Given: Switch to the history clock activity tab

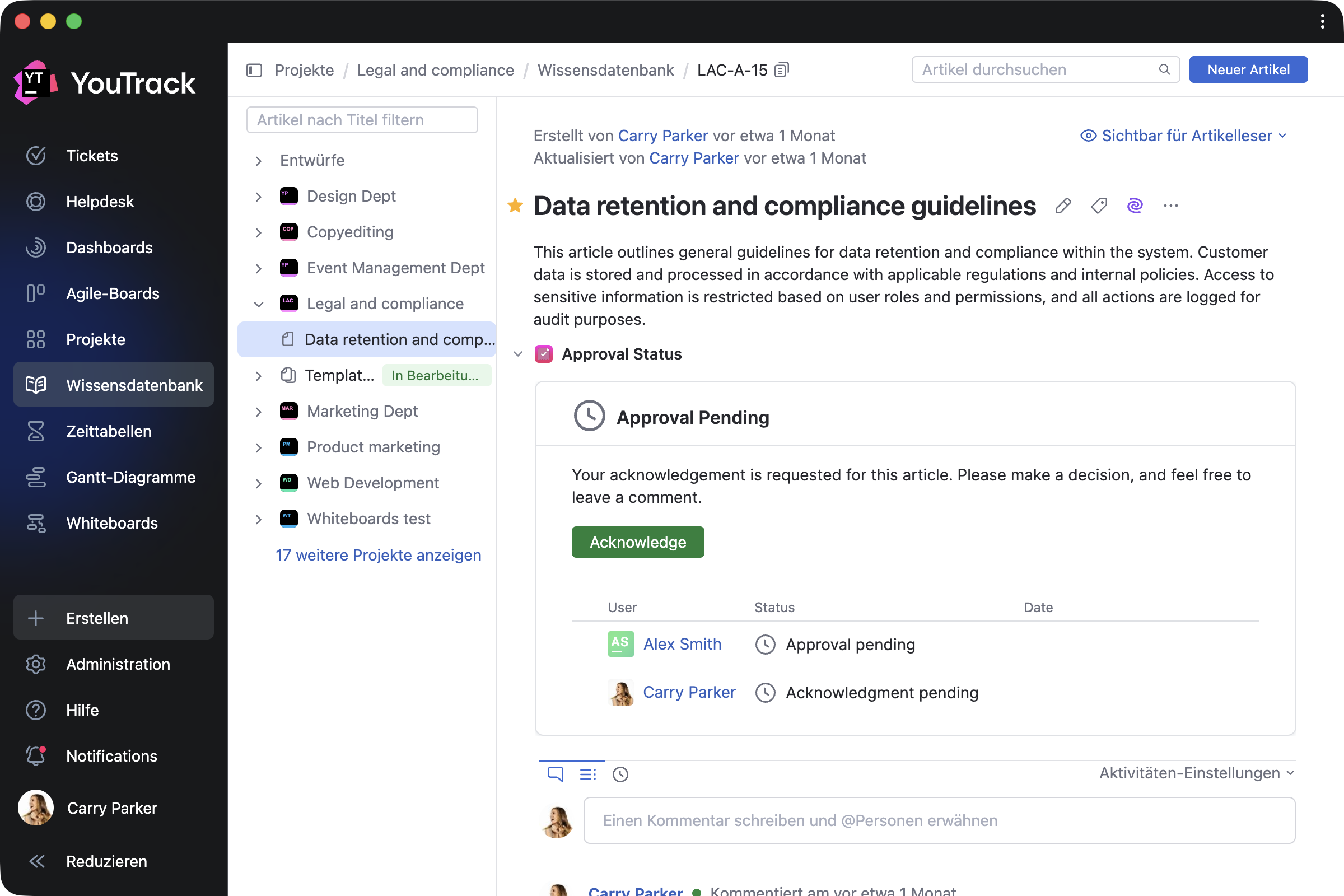Looking at the screenshot, I should tap(620, 774).
